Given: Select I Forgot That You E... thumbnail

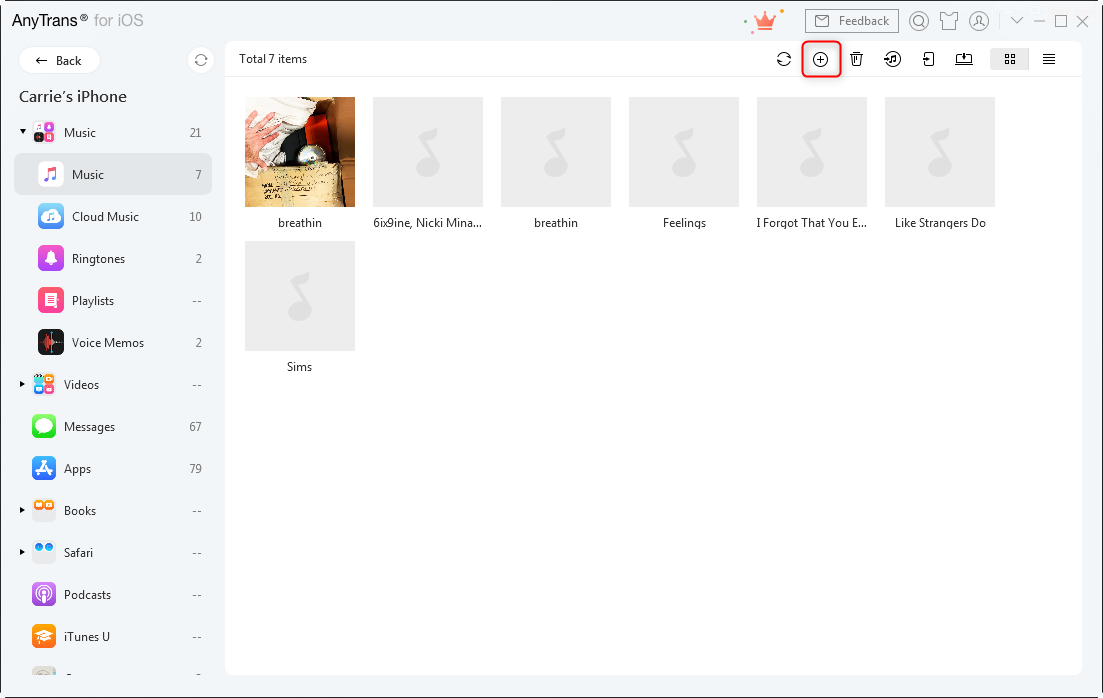Looking at the screenshot, I should click(x=812, y=152).
